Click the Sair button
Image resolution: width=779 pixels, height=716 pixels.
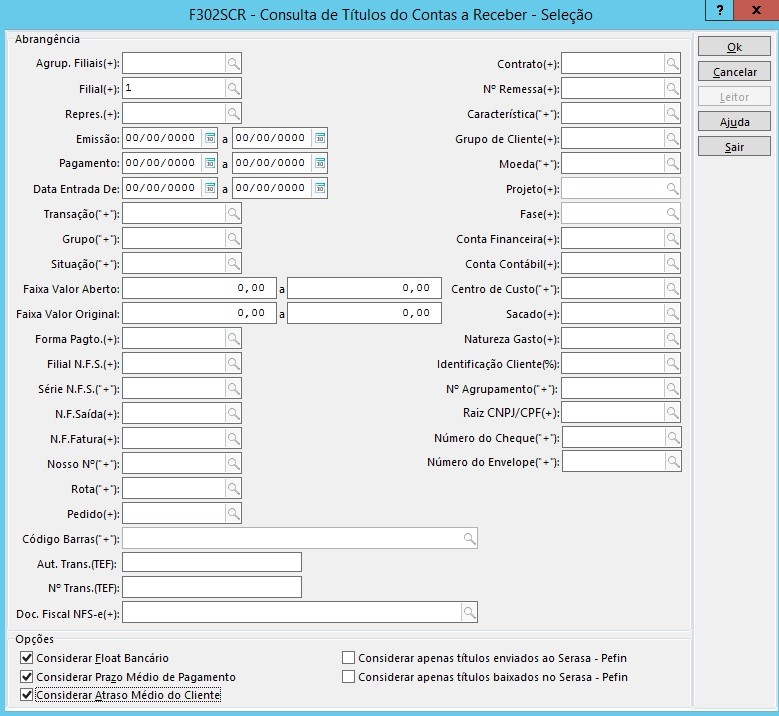[734, 147]
